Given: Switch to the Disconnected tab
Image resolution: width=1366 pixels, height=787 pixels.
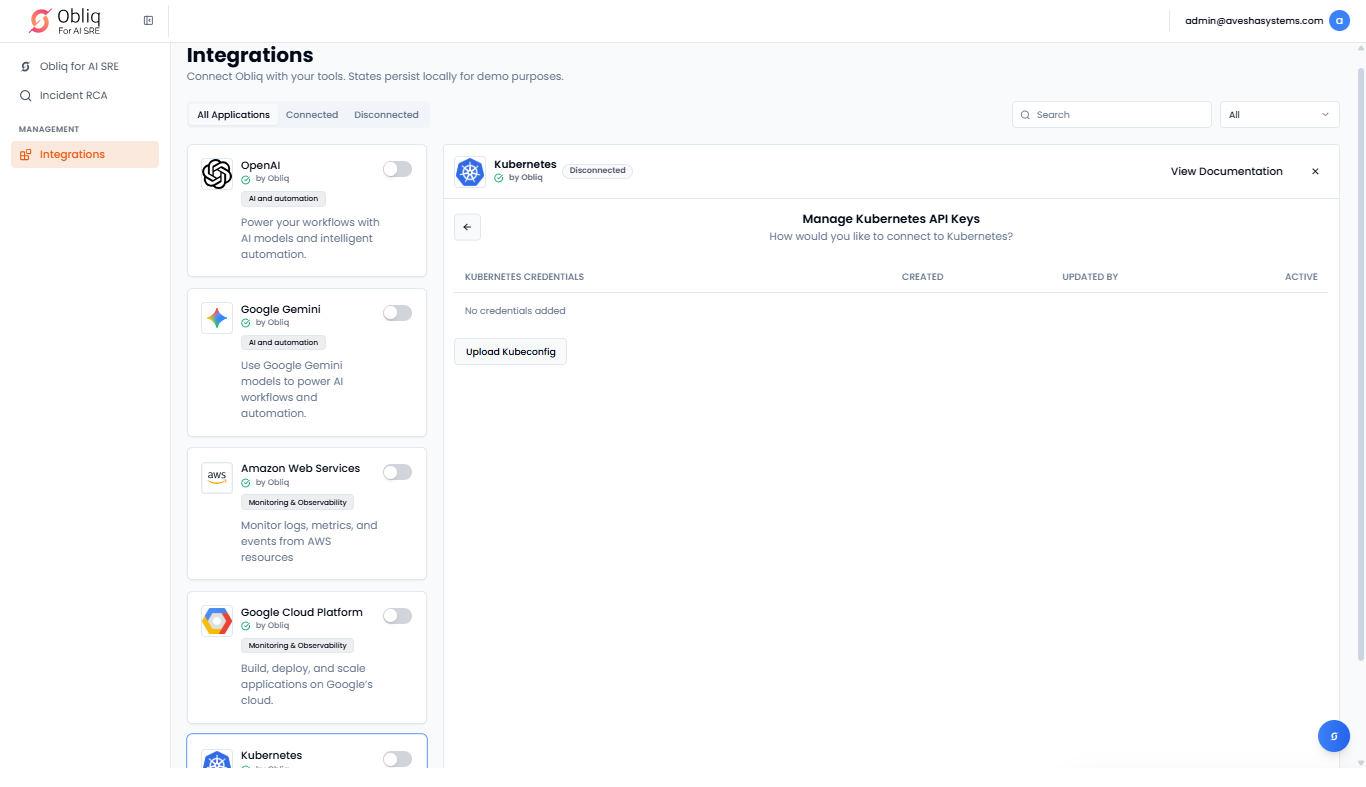Looking at the screenshot, I should tap(386, 115).
